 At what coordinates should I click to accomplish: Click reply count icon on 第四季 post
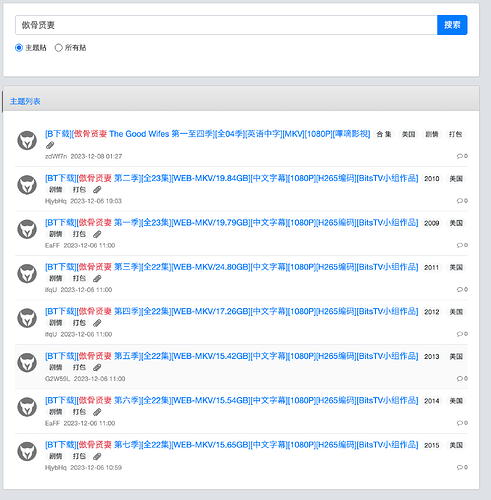[462, 334]
